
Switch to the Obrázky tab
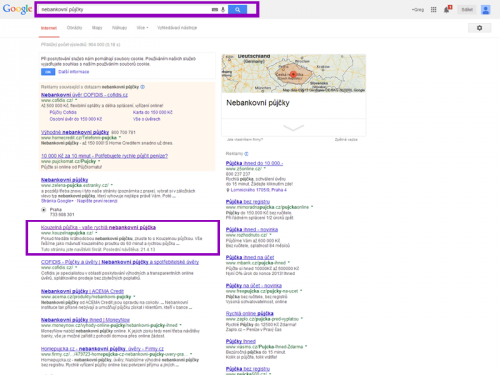(74, 28)
